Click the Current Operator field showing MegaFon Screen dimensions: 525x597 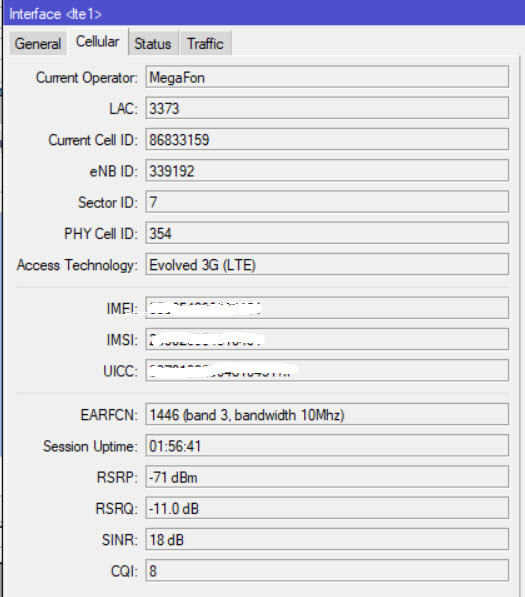pyautogui.click(x=327, y=77)
